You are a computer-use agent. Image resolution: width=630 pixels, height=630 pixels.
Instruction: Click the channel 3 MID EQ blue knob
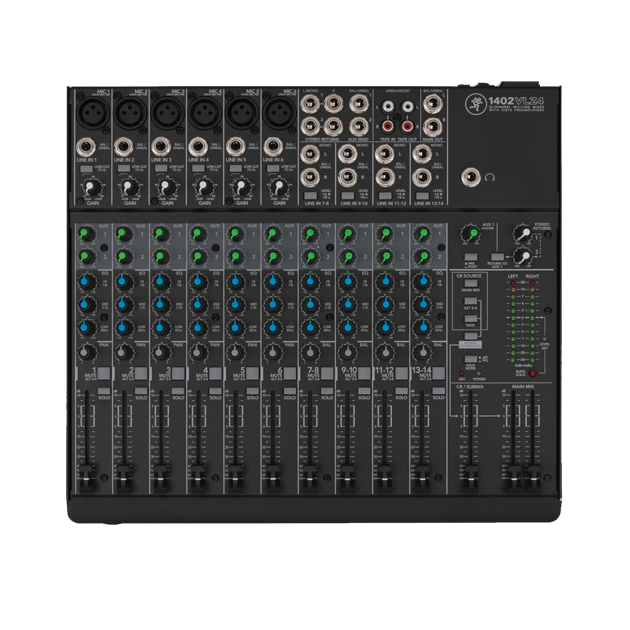pos(160,304)
